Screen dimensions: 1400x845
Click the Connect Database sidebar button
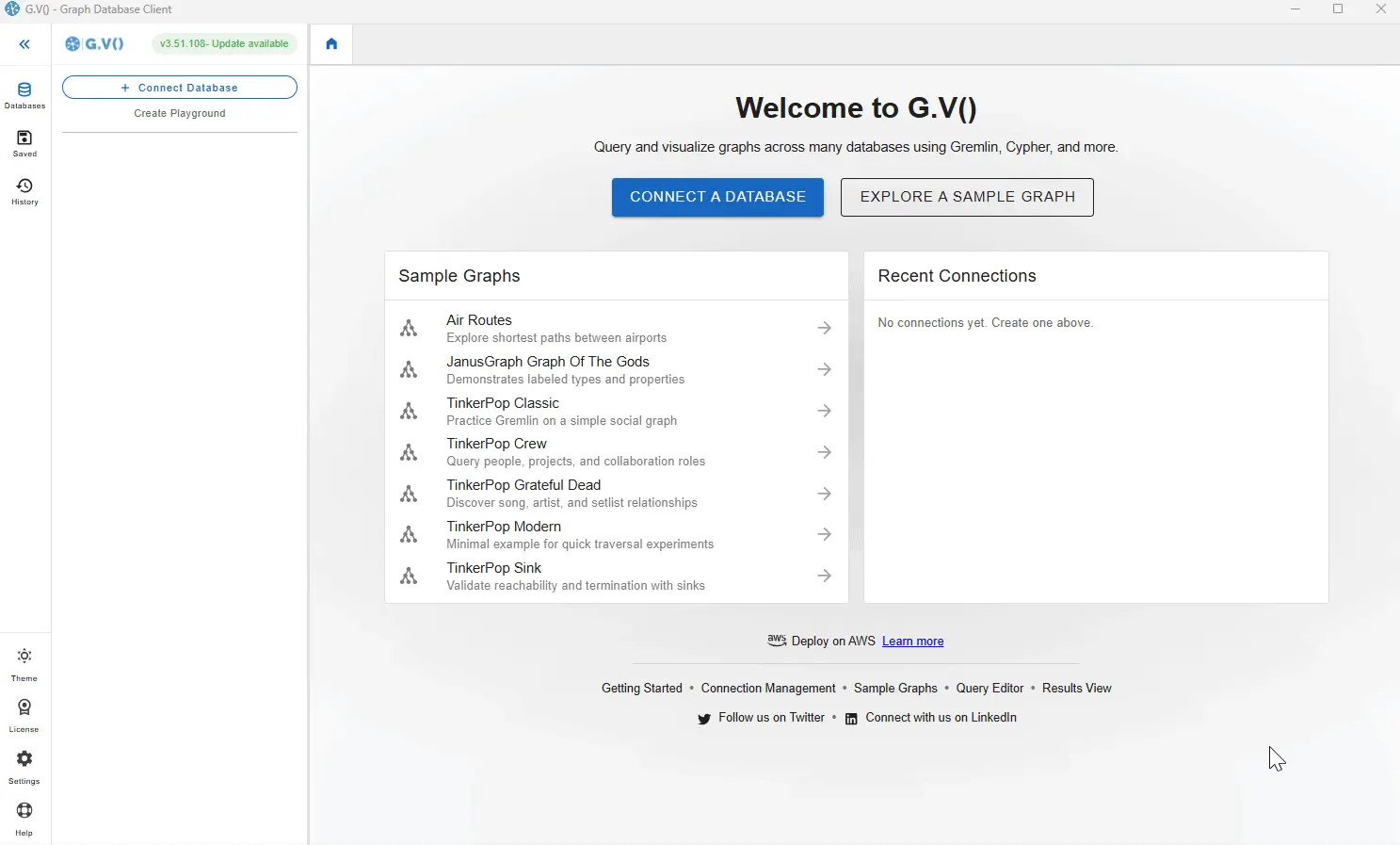(x=179, y=87)
